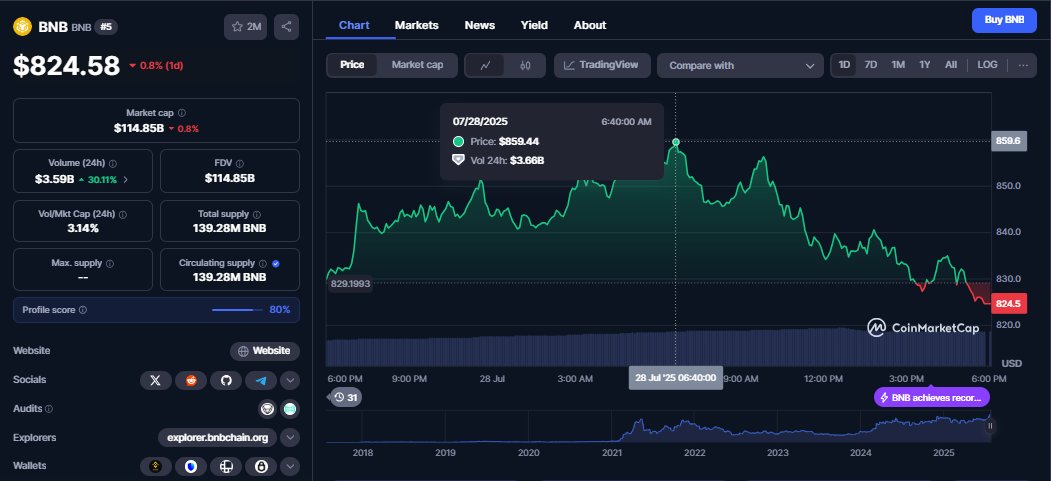Visit the BNB Website link
Viewport: 1051px width, 481px height.
coord(265,351)
